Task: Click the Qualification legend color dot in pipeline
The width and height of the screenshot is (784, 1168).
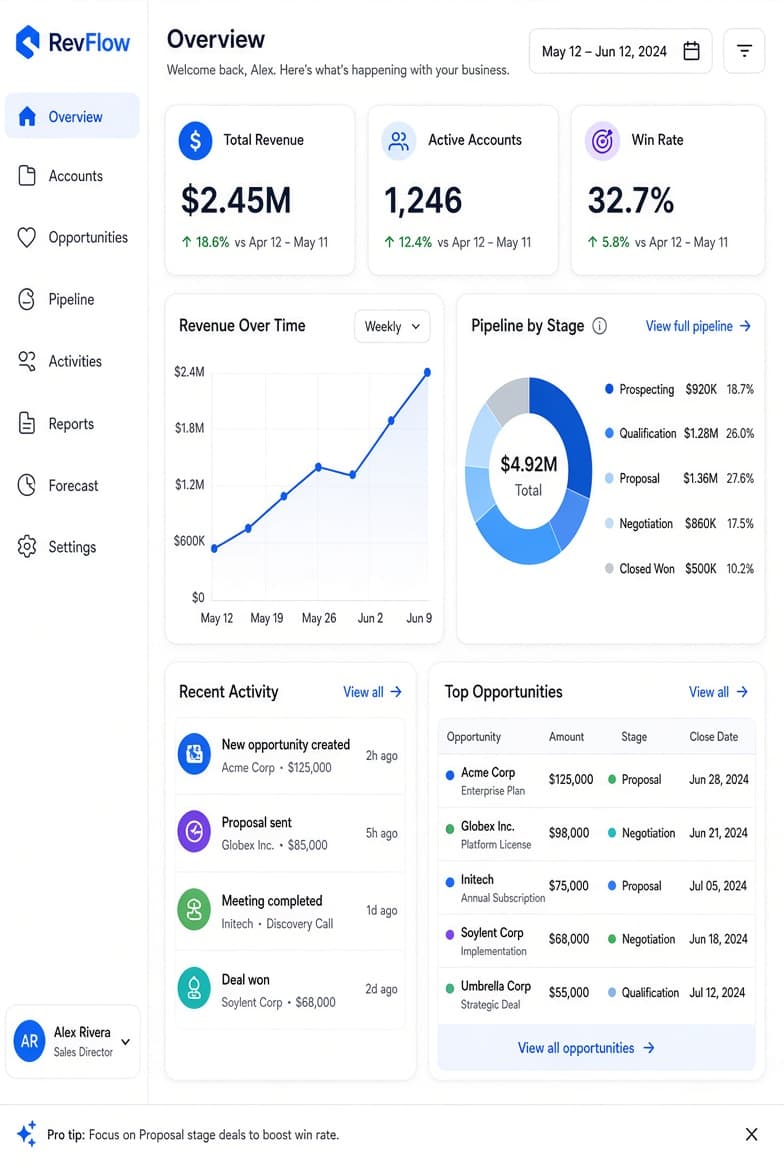Action: pos(609,433)
